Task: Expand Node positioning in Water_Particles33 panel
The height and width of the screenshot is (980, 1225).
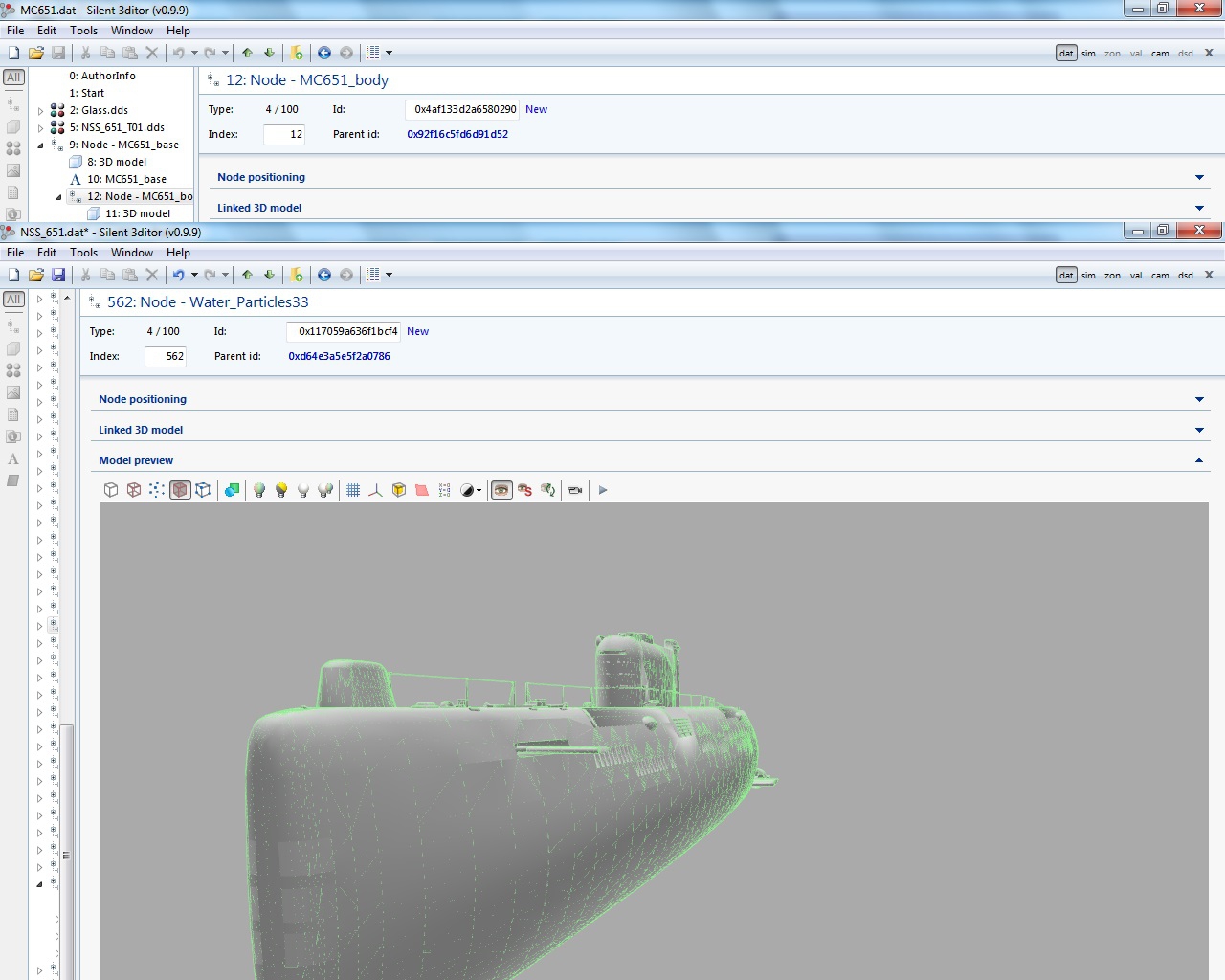Action: pyautogui.click(x=1199, y=399)
